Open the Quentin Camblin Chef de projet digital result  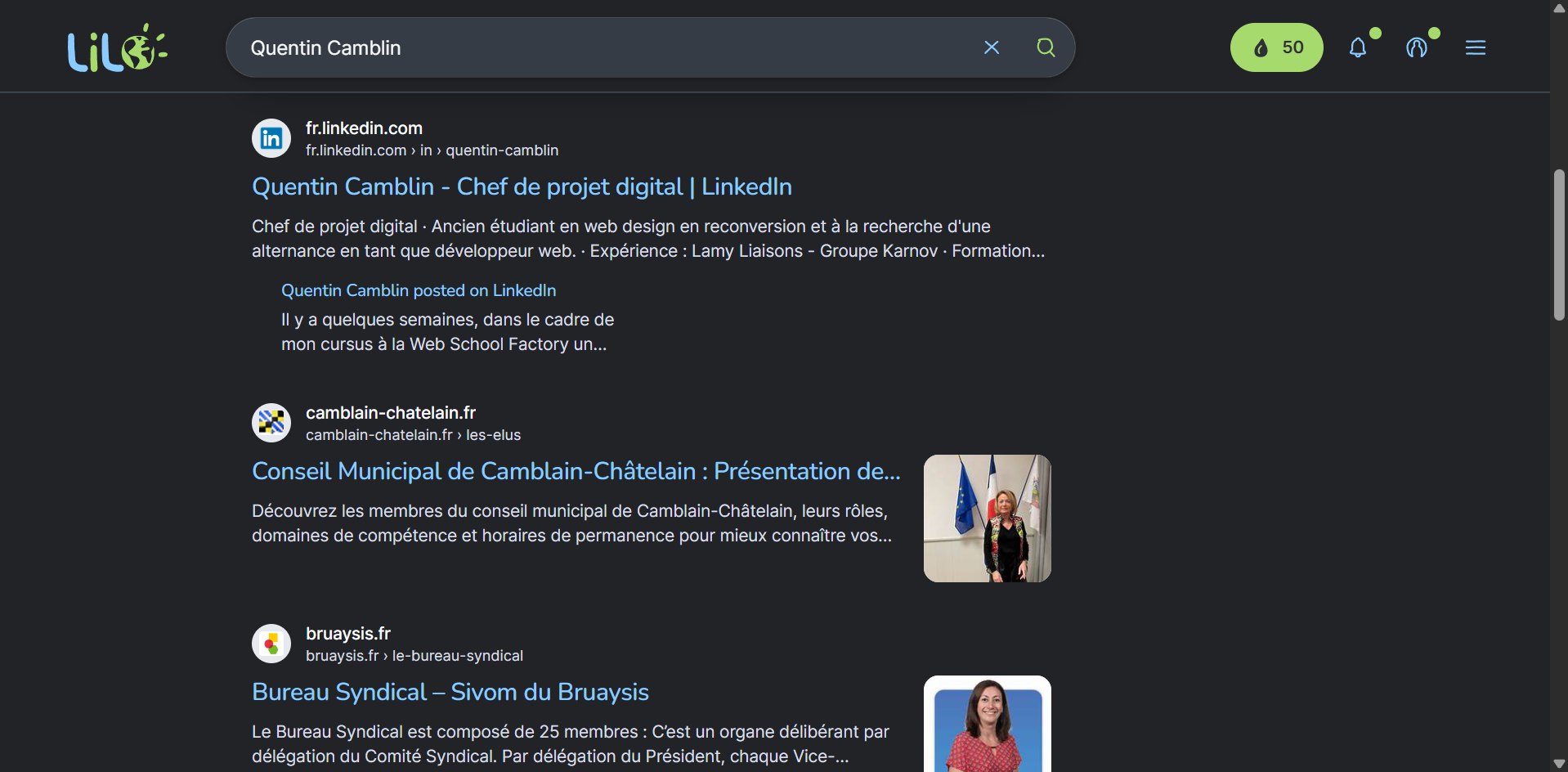coord(522,186)
